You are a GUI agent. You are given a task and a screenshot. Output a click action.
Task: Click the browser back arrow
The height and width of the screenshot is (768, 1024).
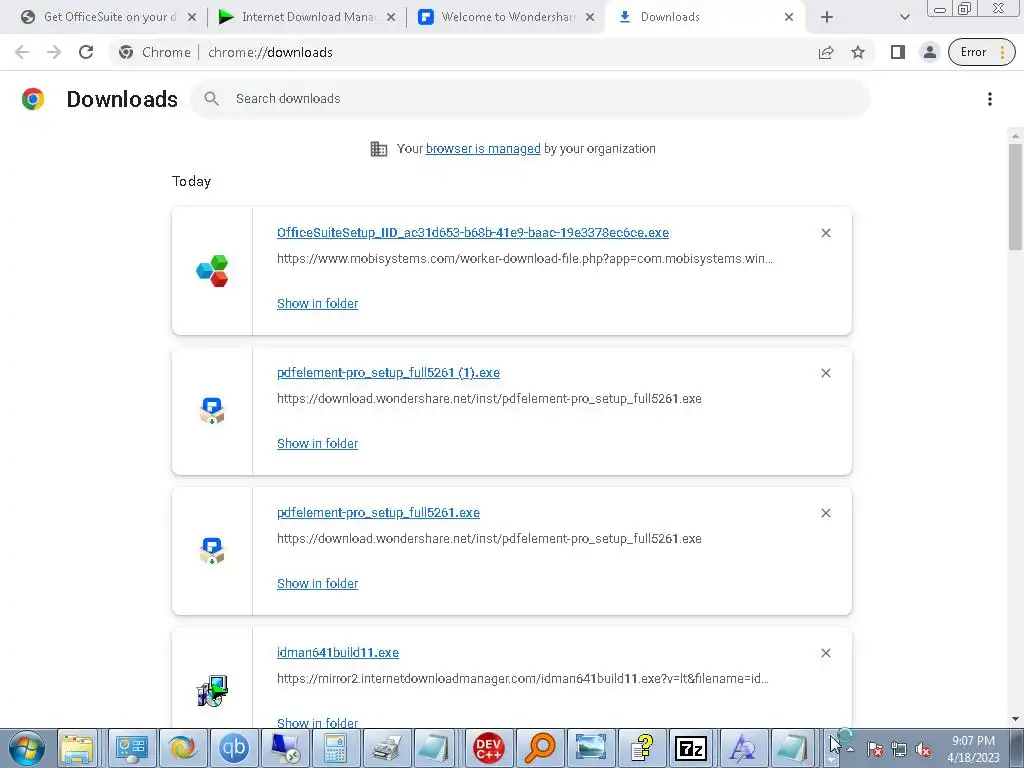[22, 52]
